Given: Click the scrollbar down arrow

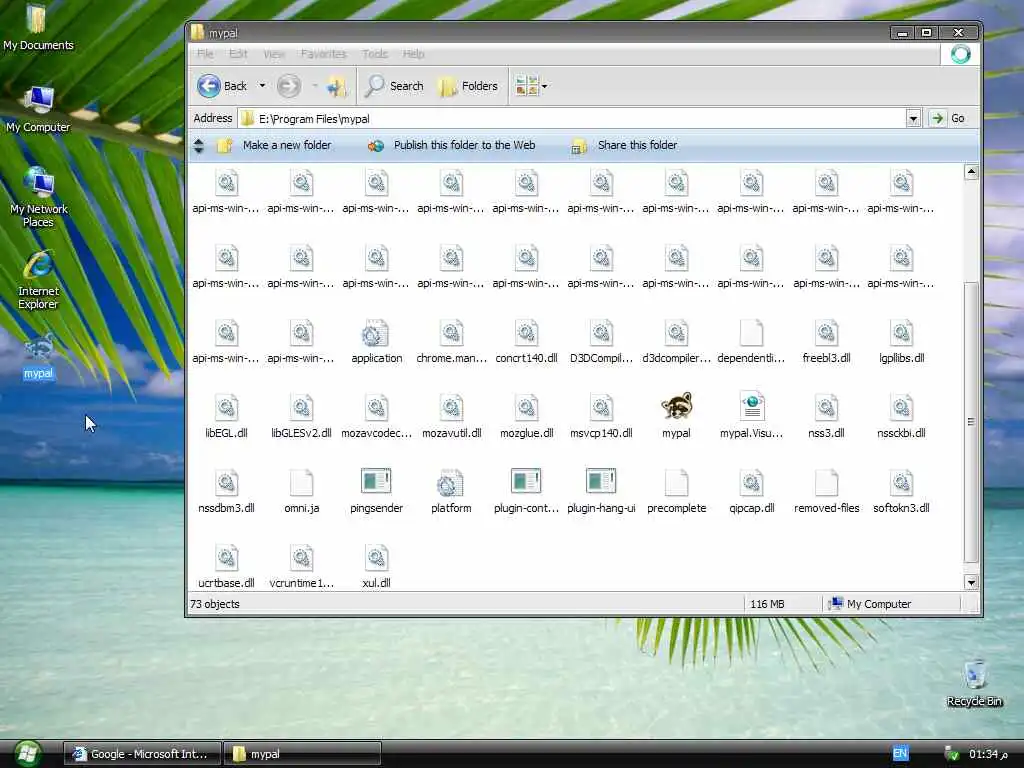Looking at the screenshot, I should (x=971, y=583).
